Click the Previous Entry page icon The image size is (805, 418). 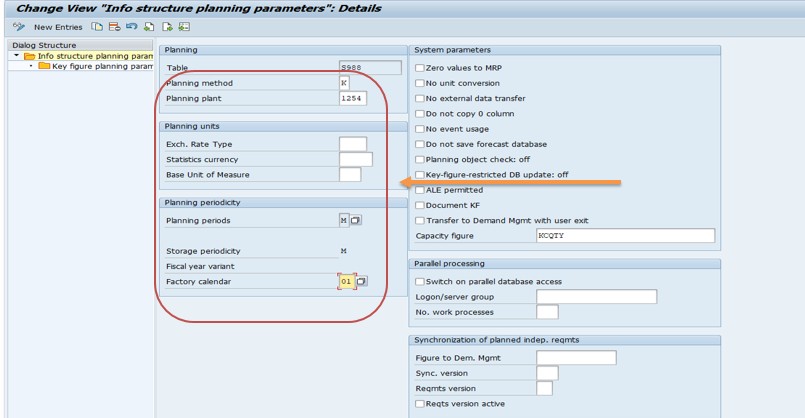(149, 27)
